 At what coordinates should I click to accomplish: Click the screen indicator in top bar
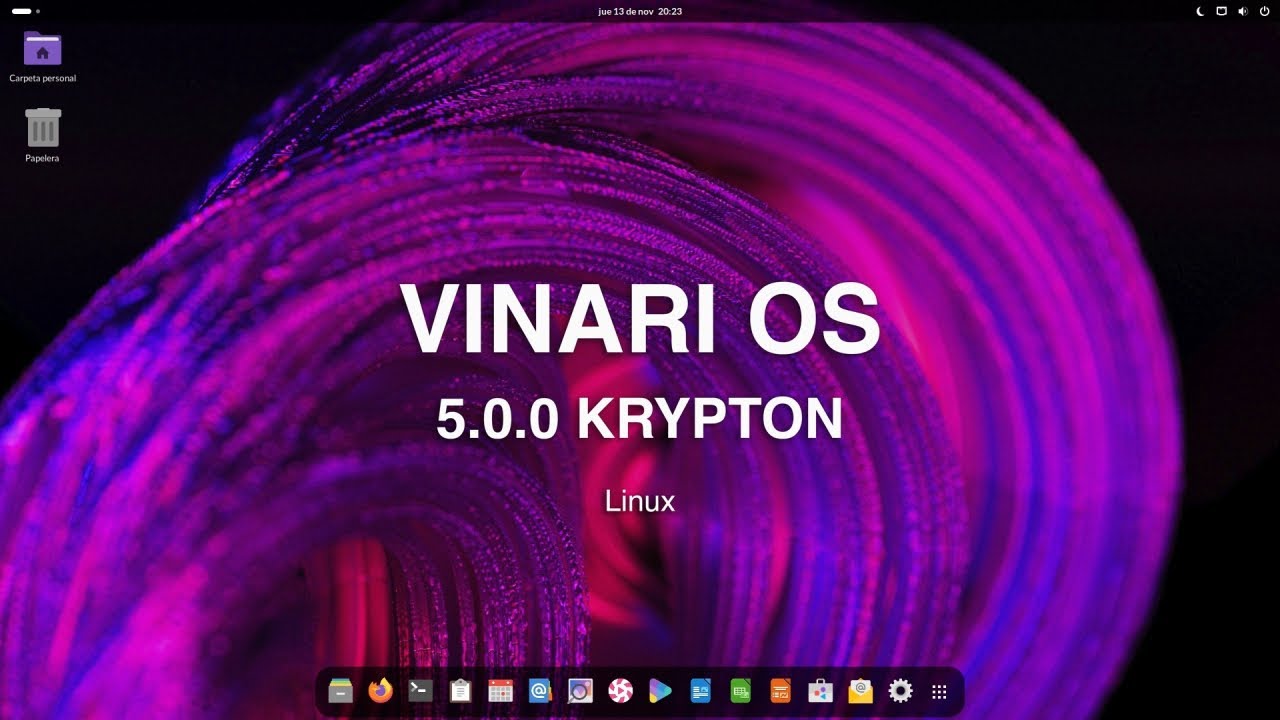tap(1221, 11)
